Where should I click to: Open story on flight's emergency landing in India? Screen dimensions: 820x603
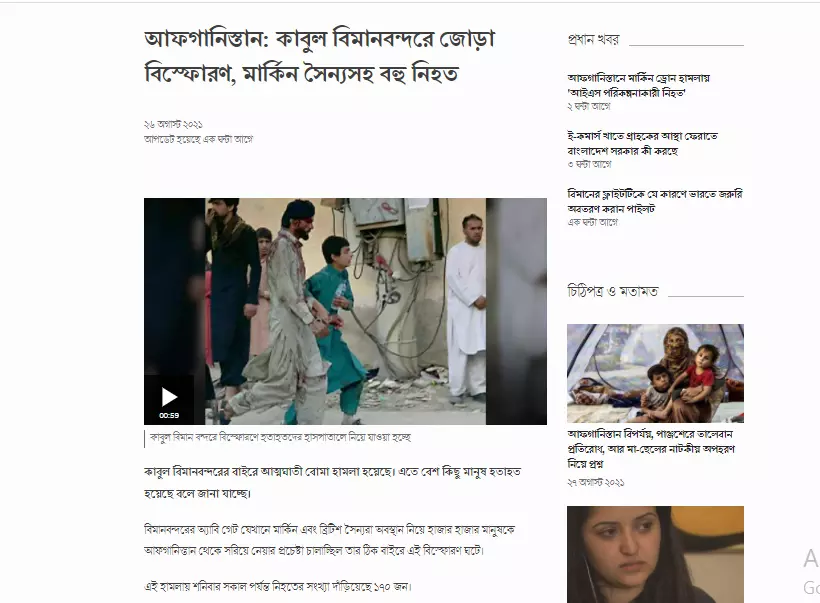pos(655,201)
